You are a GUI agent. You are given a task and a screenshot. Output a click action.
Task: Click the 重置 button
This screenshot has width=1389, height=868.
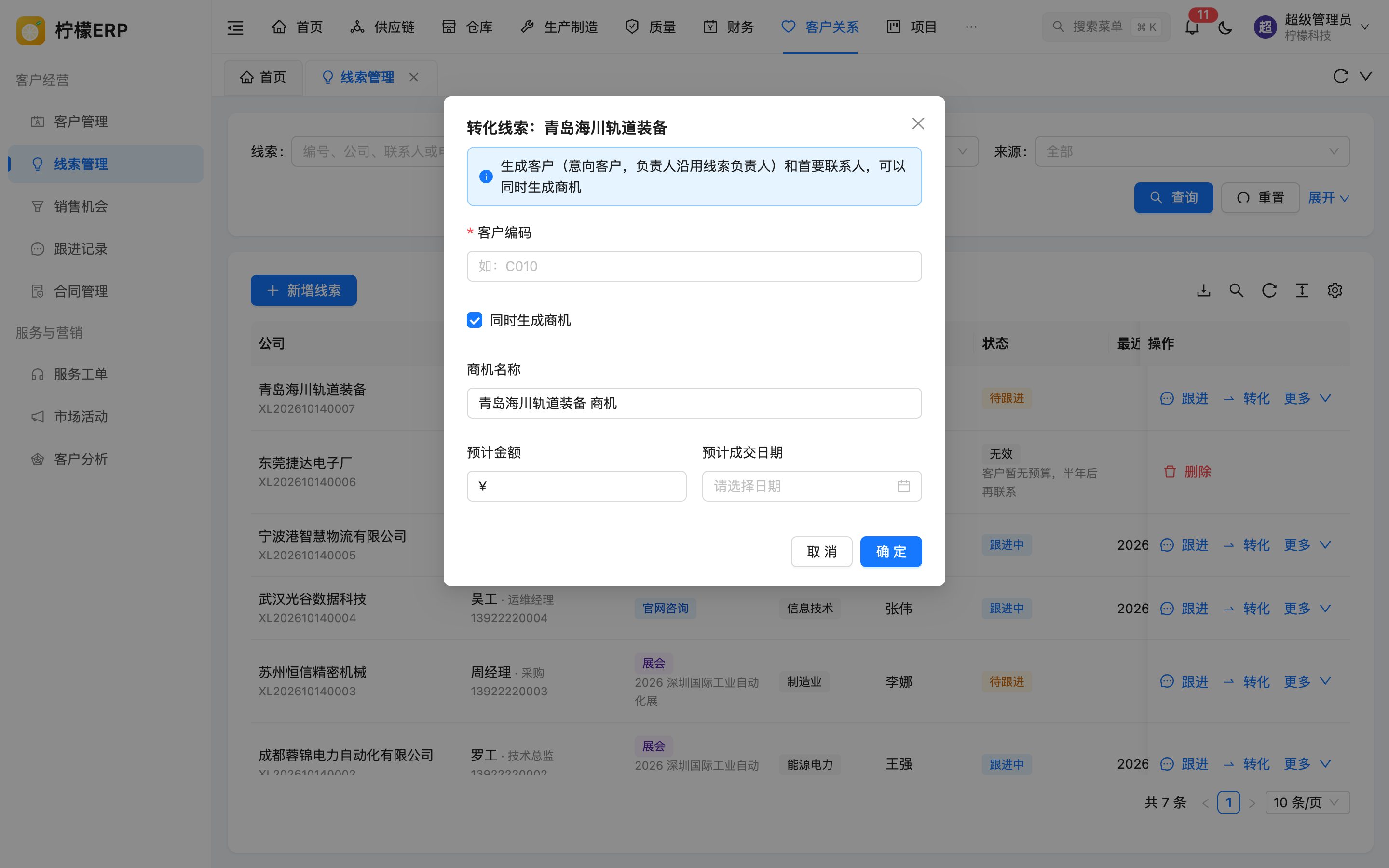[1260, 198]
